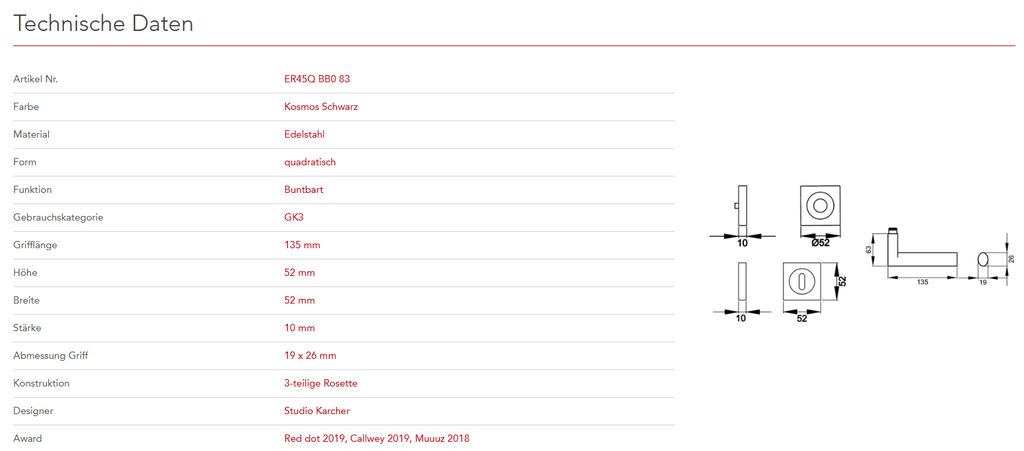The height and width of the screenshot is (451, 1024).
Task: Click the Edelstahl material value
Action: tap(304, 134)
